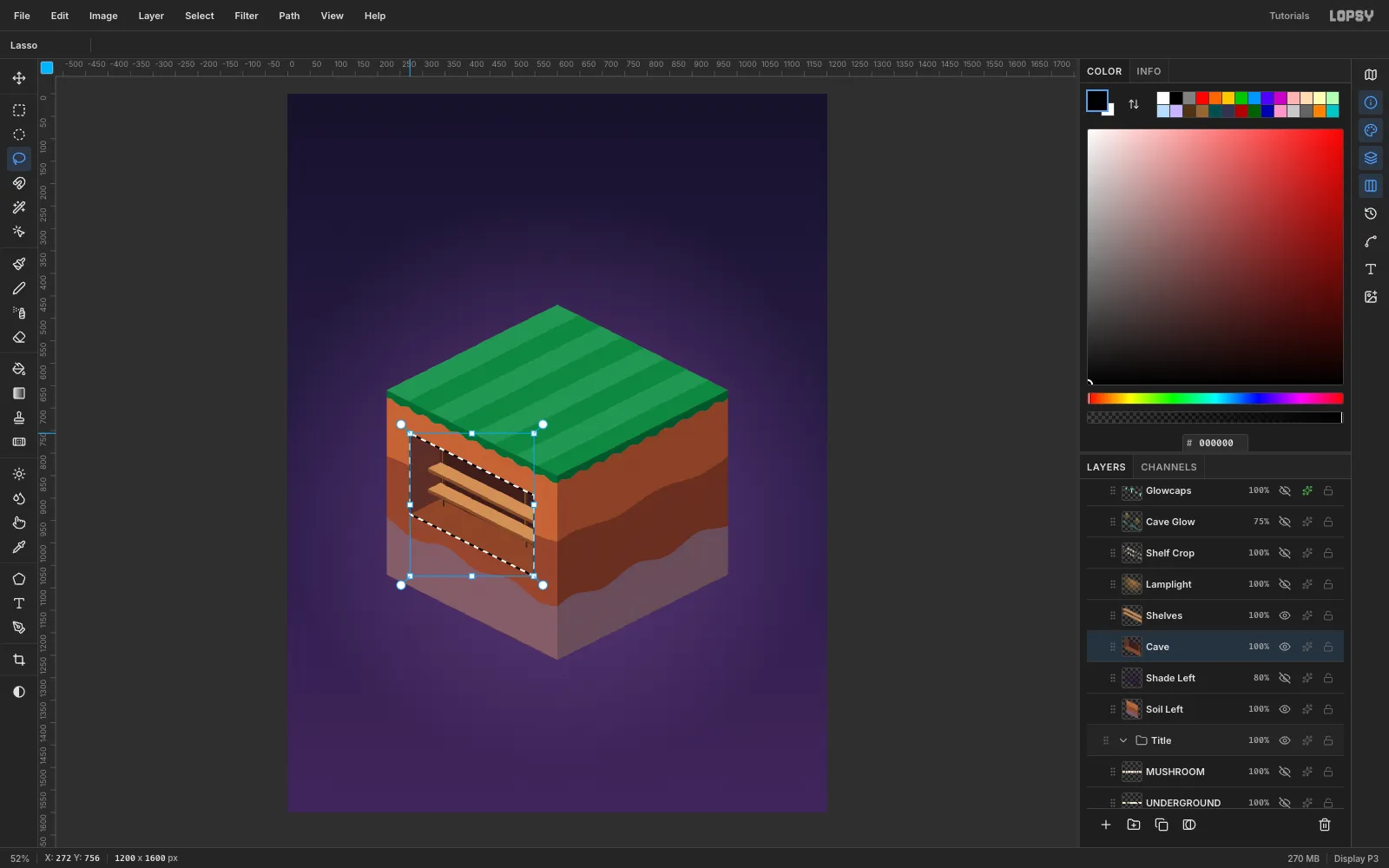
Task: Create a new layer folder
Action: point(1134,825)
